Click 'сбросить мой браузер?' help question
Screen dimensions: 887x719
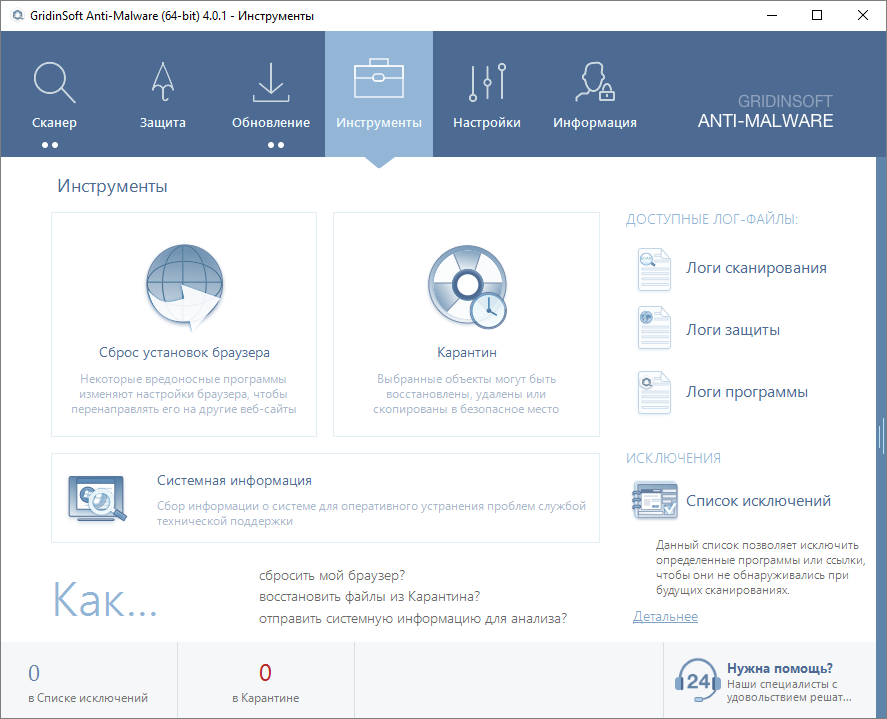(332, 575)
